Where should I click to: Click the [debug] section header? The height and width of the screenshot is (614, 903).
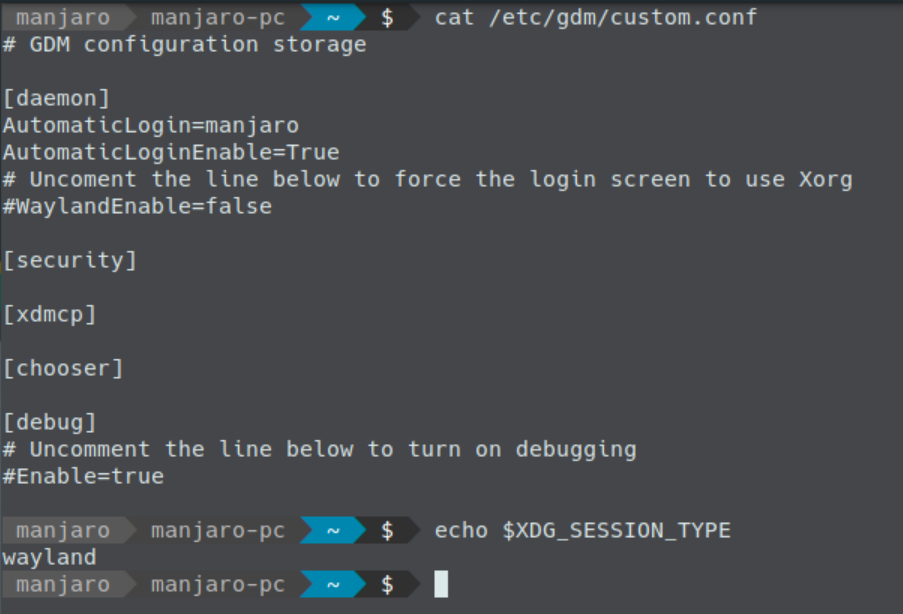[x=50, y=422]
